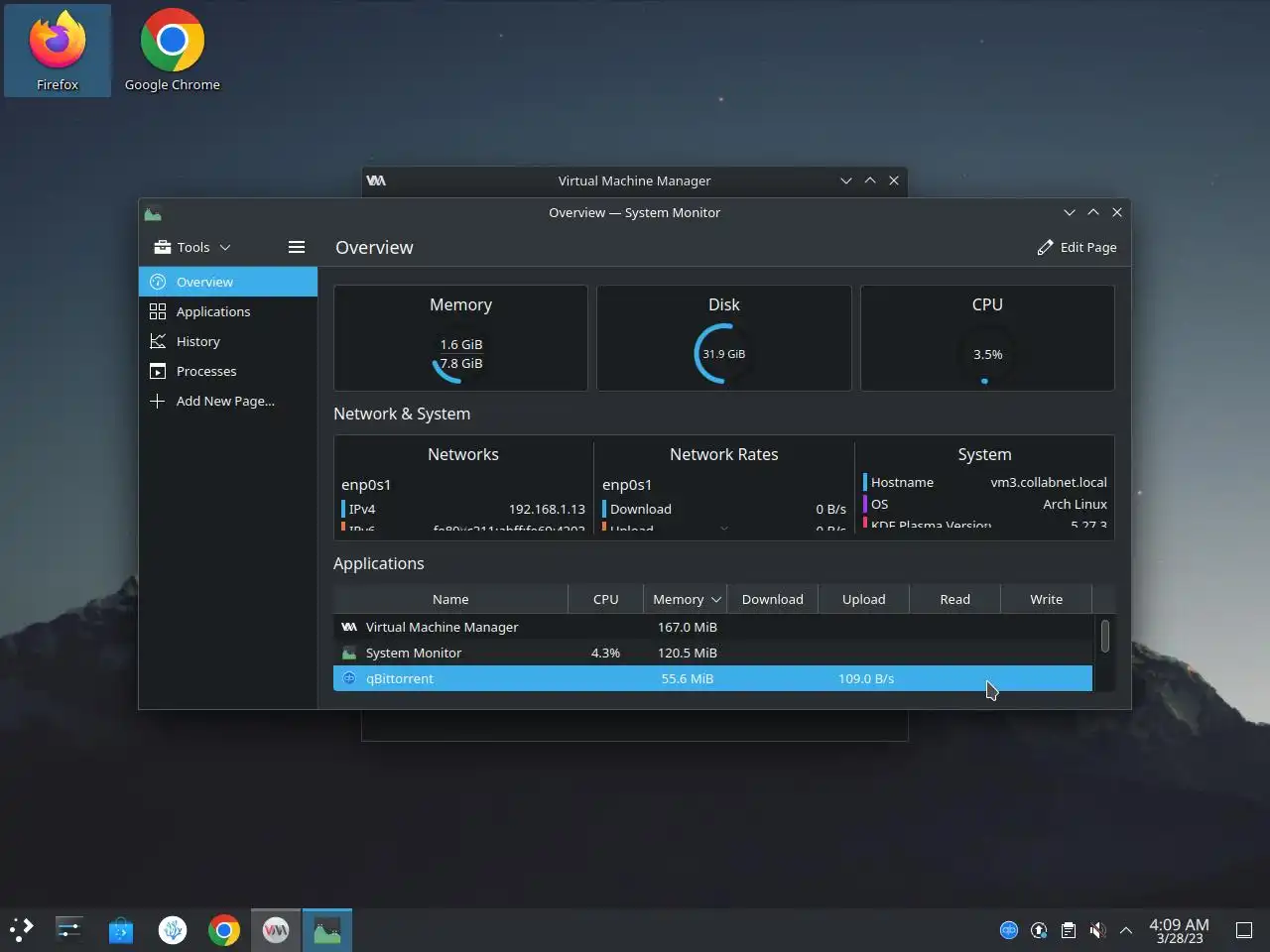Screen dimensions: 1270x952
Task: Select the Overview page in sidebar
Action: pos(228,282)
